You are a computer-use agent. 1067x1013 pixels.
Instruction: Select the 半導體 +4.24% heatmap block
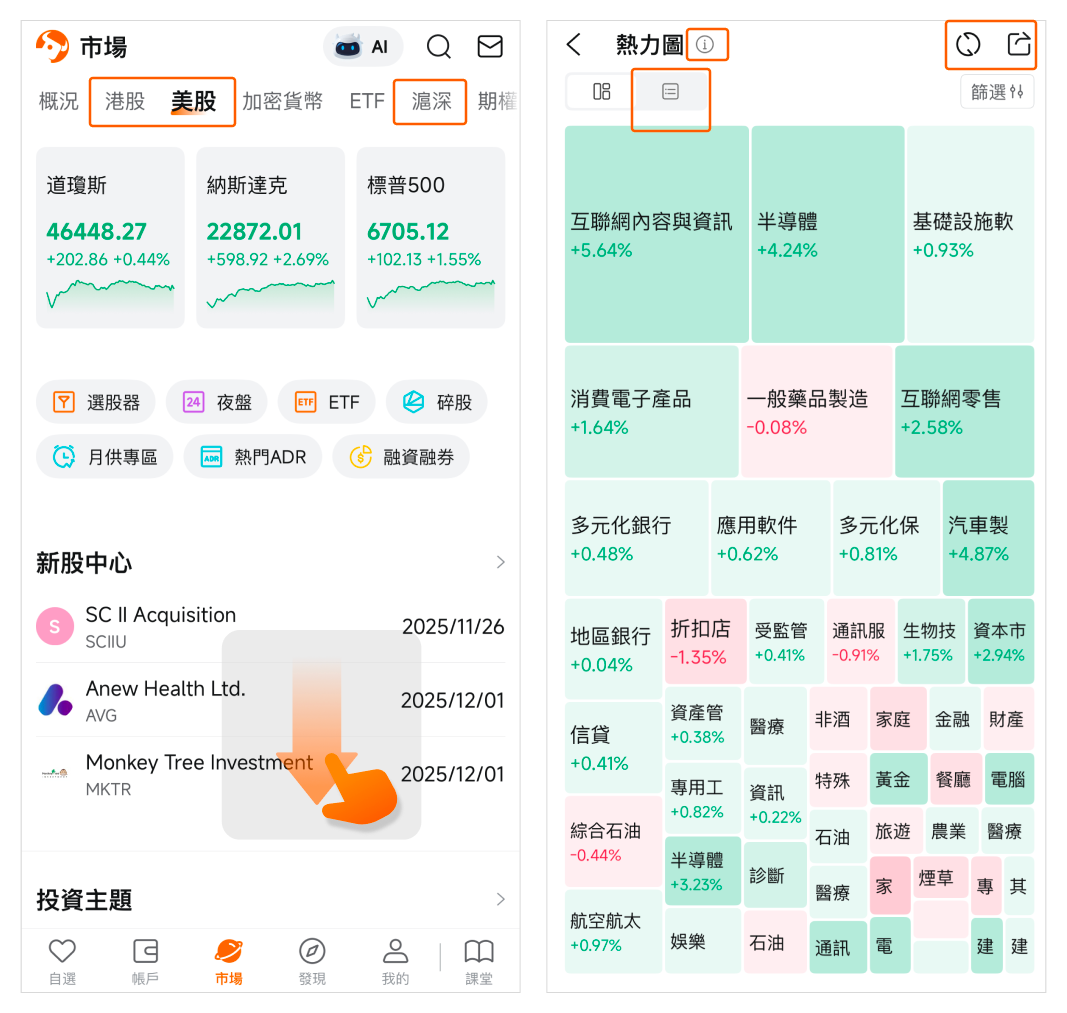[827, 234]
